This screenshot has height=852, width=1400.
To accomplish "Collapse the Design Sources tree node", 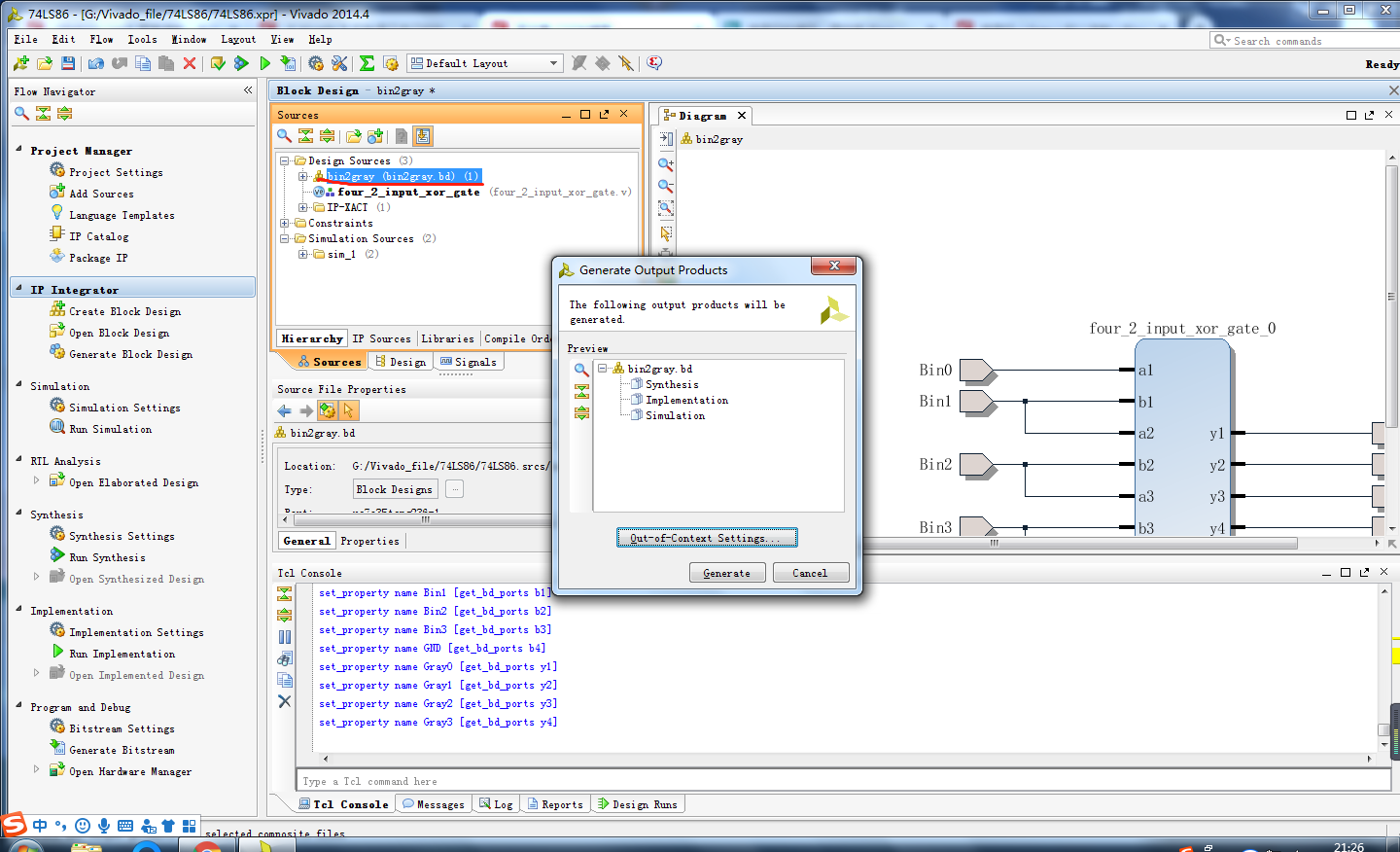I will pyautogui.click(x=285, y=161).
